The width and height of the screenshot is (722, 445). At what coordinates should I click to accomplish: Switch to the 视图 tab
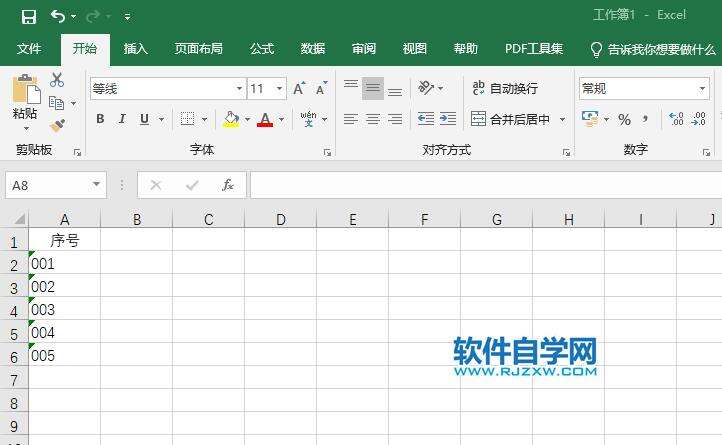point(414,48)
